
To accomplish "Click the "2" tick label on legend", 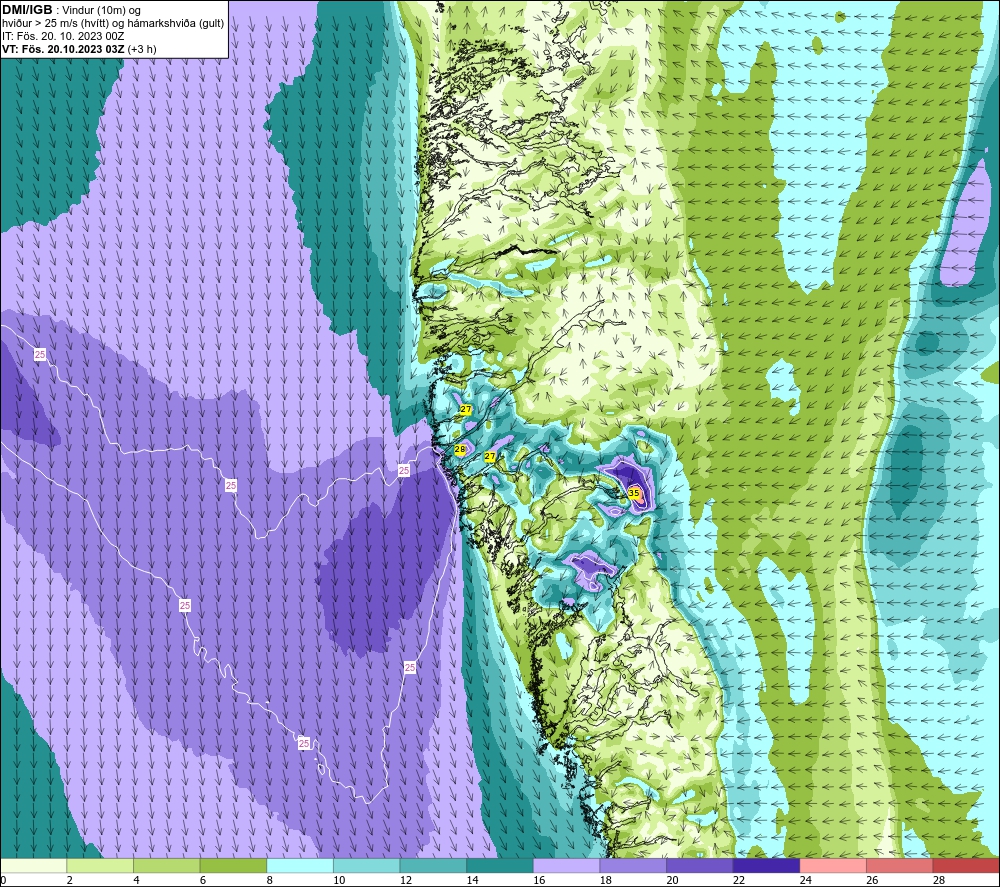I will click(x=70, y=880).
